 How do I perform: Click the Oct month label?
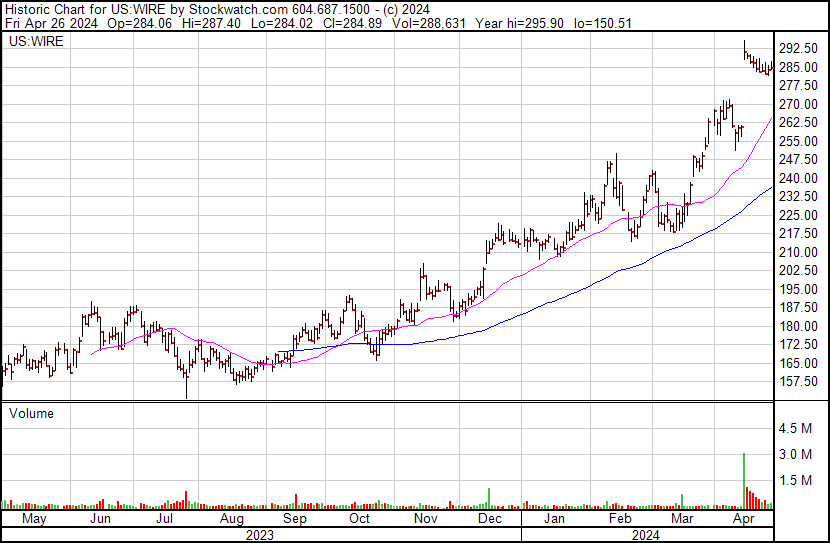pyautogui.click(x=359, y=519)
